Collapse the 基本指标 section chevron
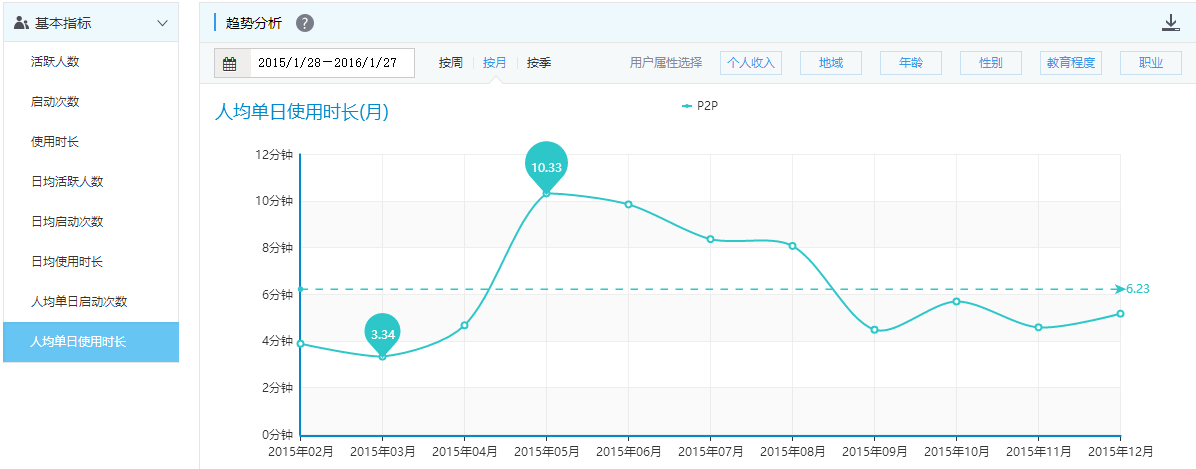The image size is (1196, 469). coord(162,22)
